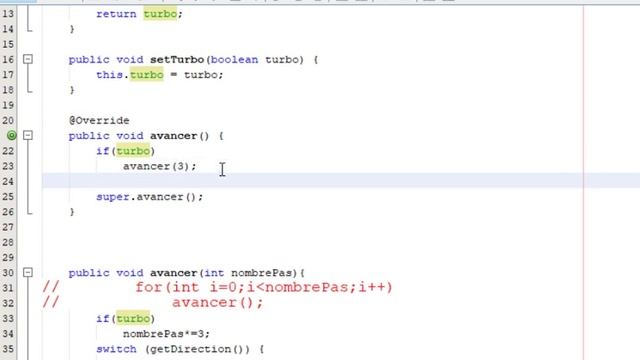This screenshot has height=360, width=640.
Task: Click 'if(turbo)' on line 33
Action: tap(126, 318)
